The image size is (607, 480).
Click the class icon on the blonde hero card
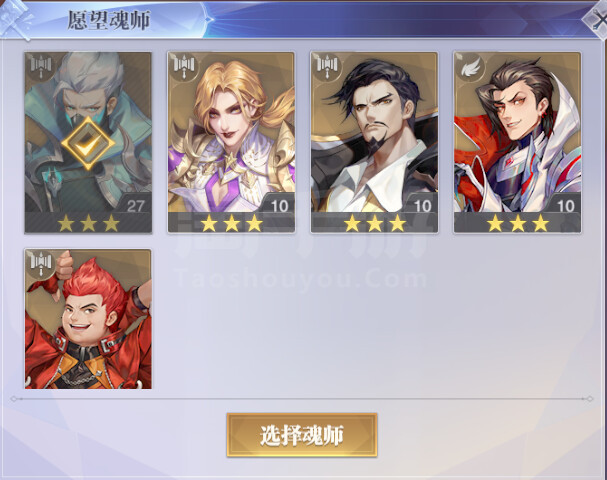coord(184,68)
